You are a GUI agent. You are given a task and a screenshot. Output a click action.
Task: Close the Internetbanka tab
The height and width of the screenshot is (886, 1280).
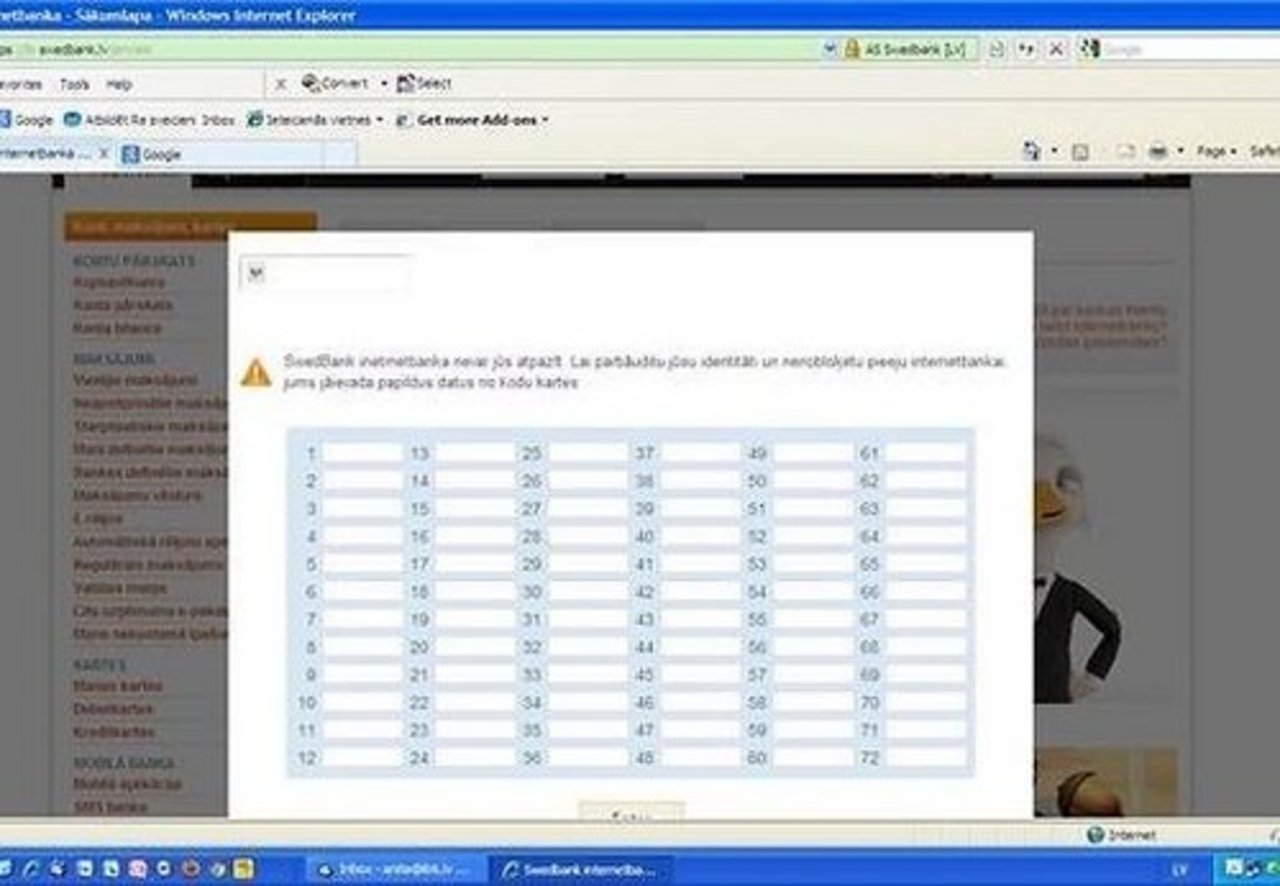103,154
